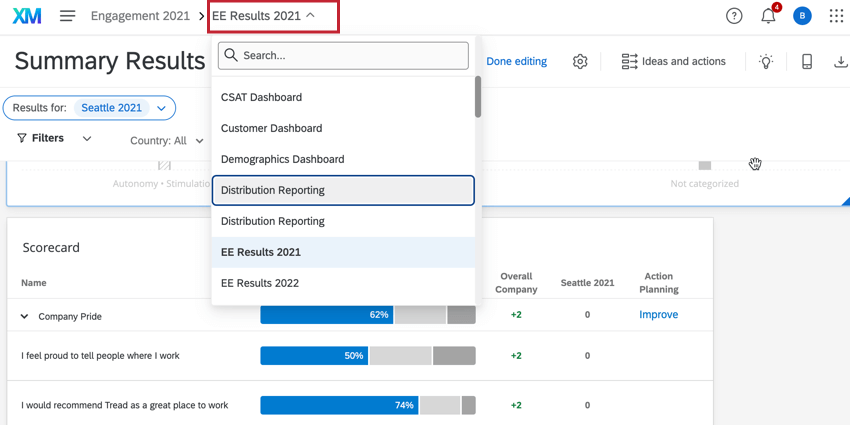Click the user account avatar
The height and width of the screenshot is (425, 850).
[802, 16]
